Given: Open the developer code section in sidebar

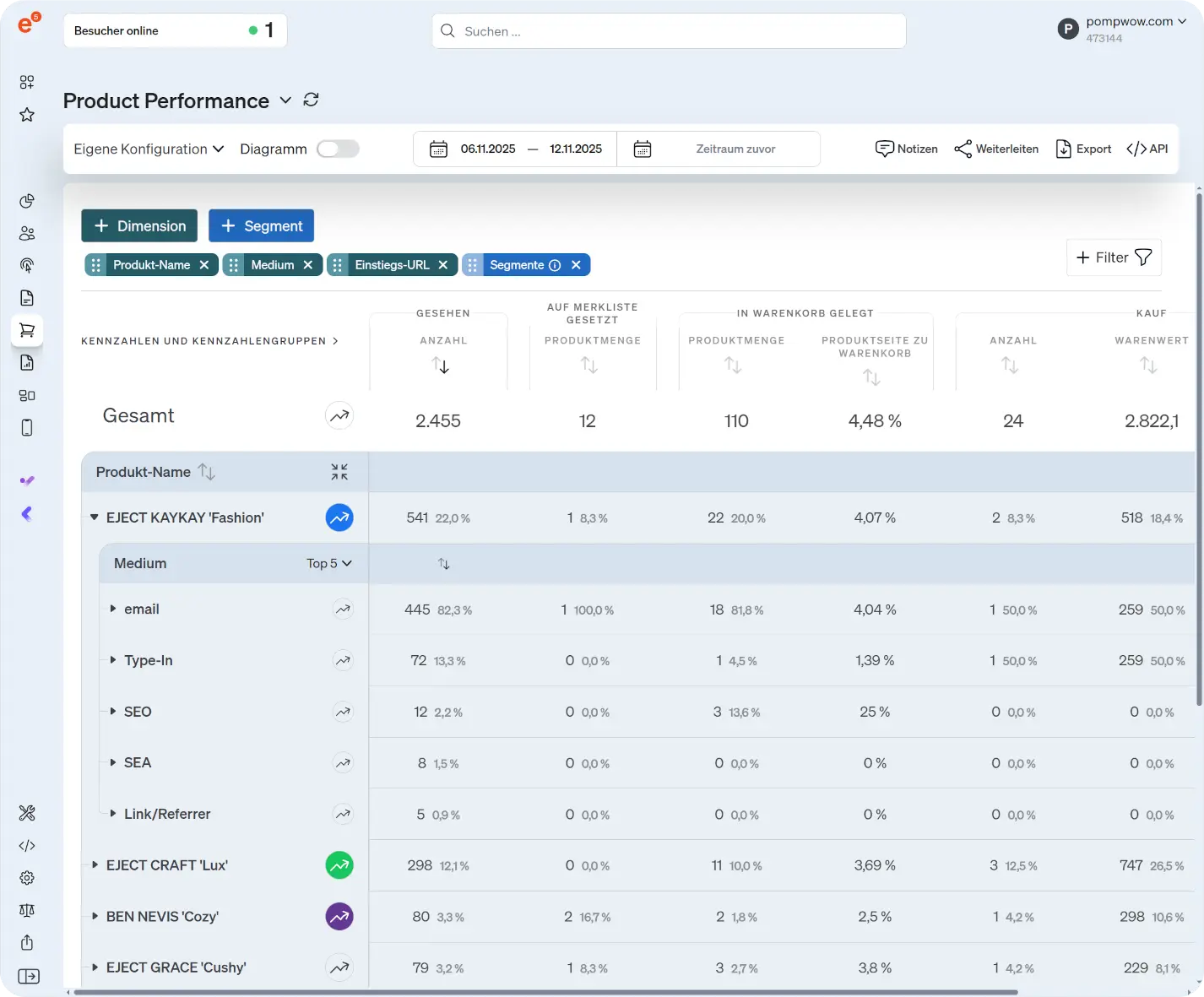Looking at the screenshot, I should click(27, 845).
